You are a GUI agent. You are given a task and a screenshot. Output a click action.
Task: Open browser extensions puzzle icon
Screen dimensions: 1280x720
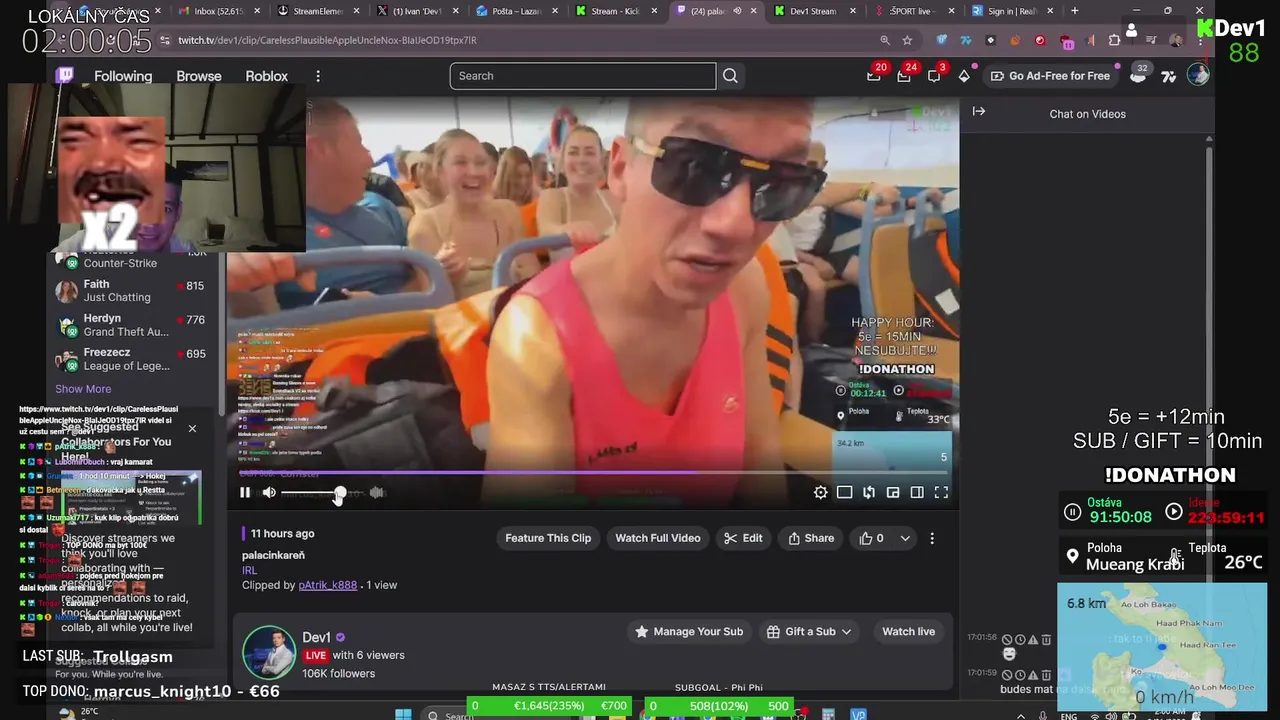(x=1114, y=40)
